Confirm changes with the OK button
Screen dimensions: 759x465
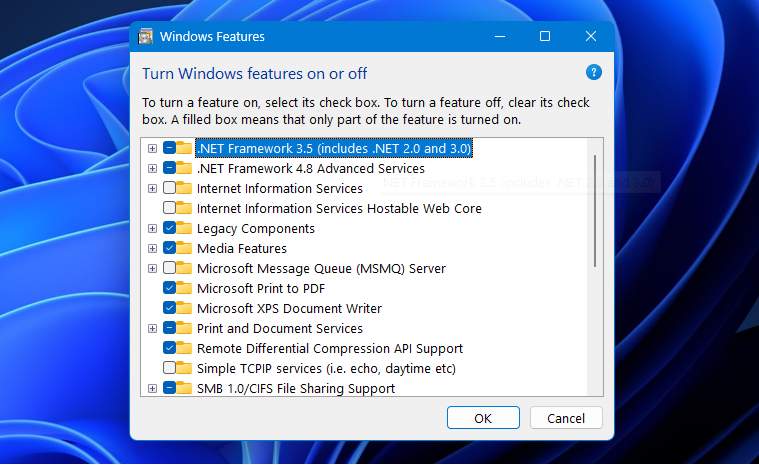click(483, 418)
